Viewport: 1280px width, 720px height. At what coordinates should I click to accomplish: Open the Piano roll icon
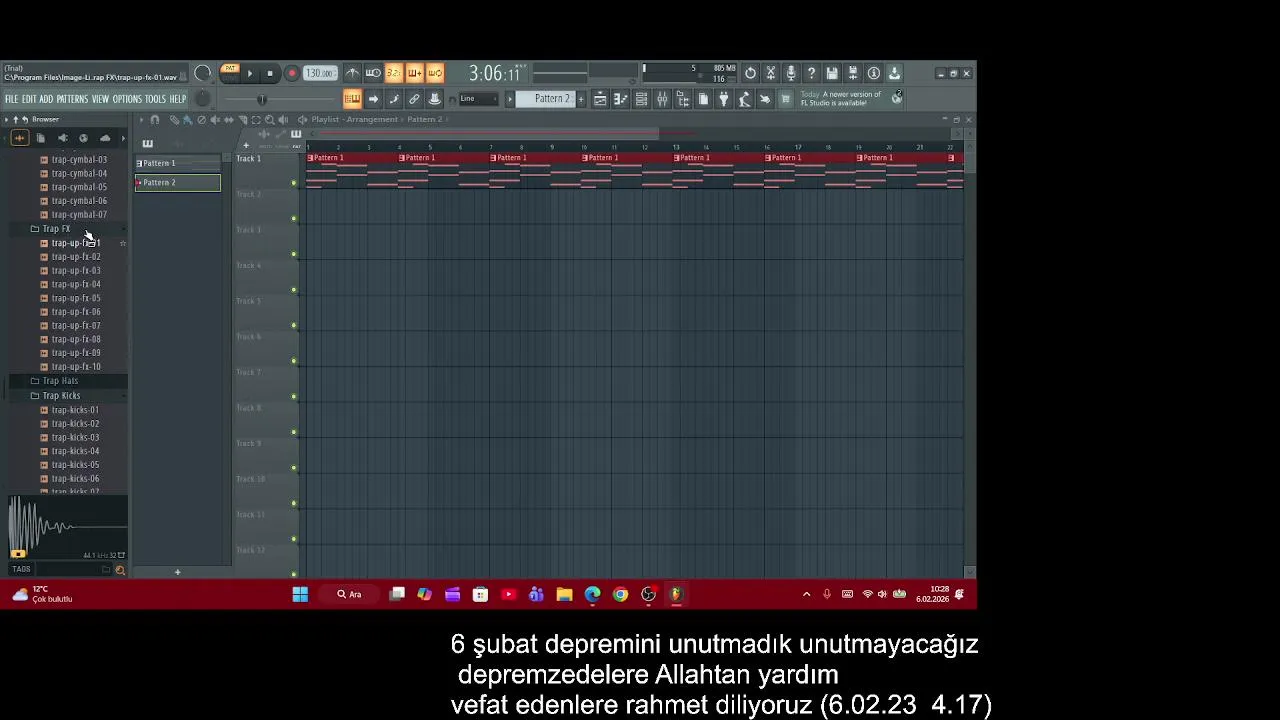click(x=620, y=99)
